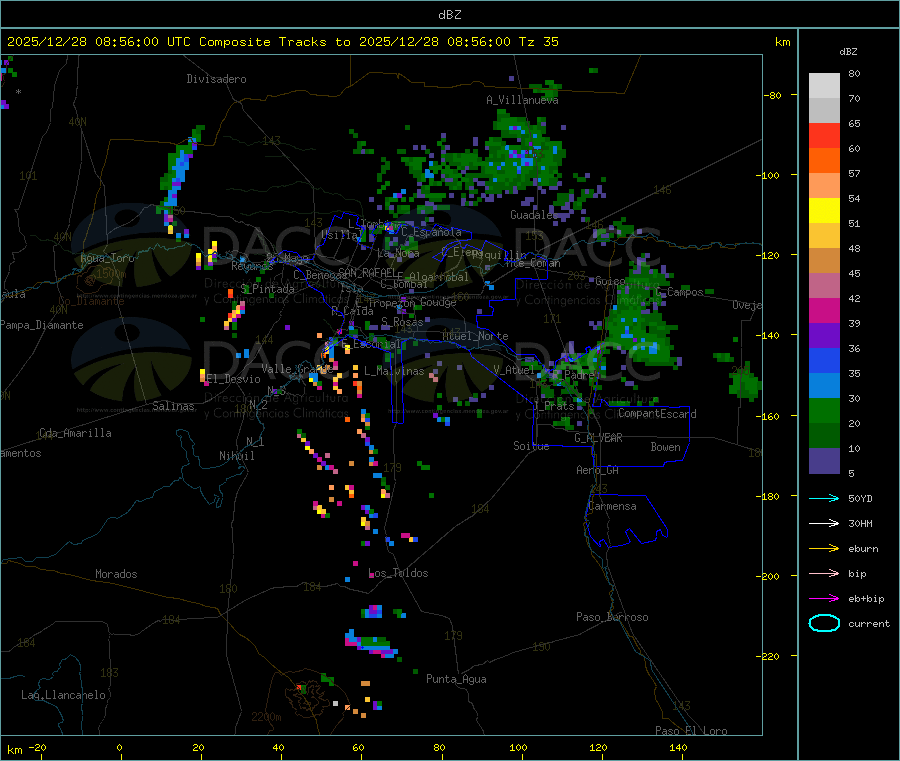Viewport: 900px width, 761px height.
Task: Click the cyan 50YD arrow legend icon
Action: (x=824, y=498)
